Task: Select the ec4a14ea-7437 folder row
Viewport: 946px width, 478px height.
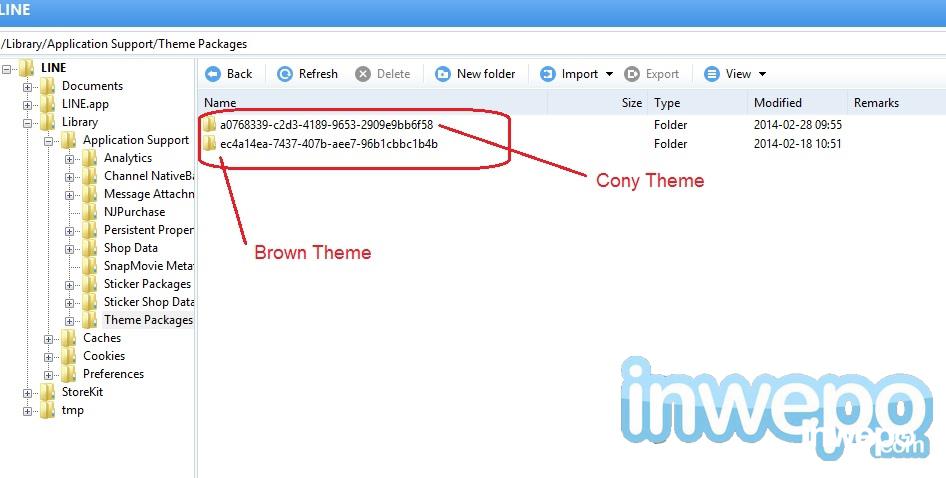Action: [x=522, y=144]
